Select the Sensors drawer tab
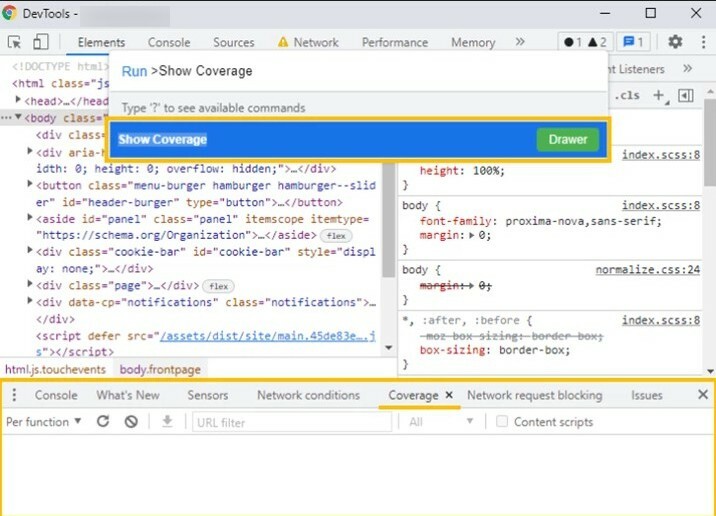The height and width of the screenshot is (516, 716). [x=207, y=395]
